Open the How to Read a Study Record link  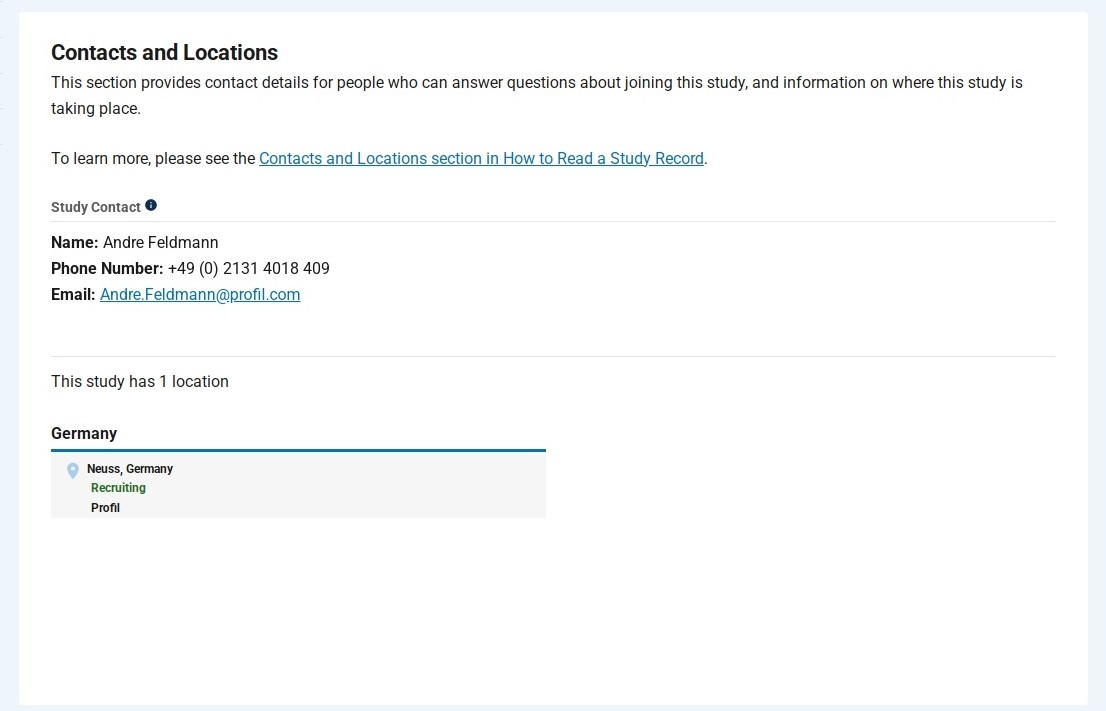click(481, 158)
